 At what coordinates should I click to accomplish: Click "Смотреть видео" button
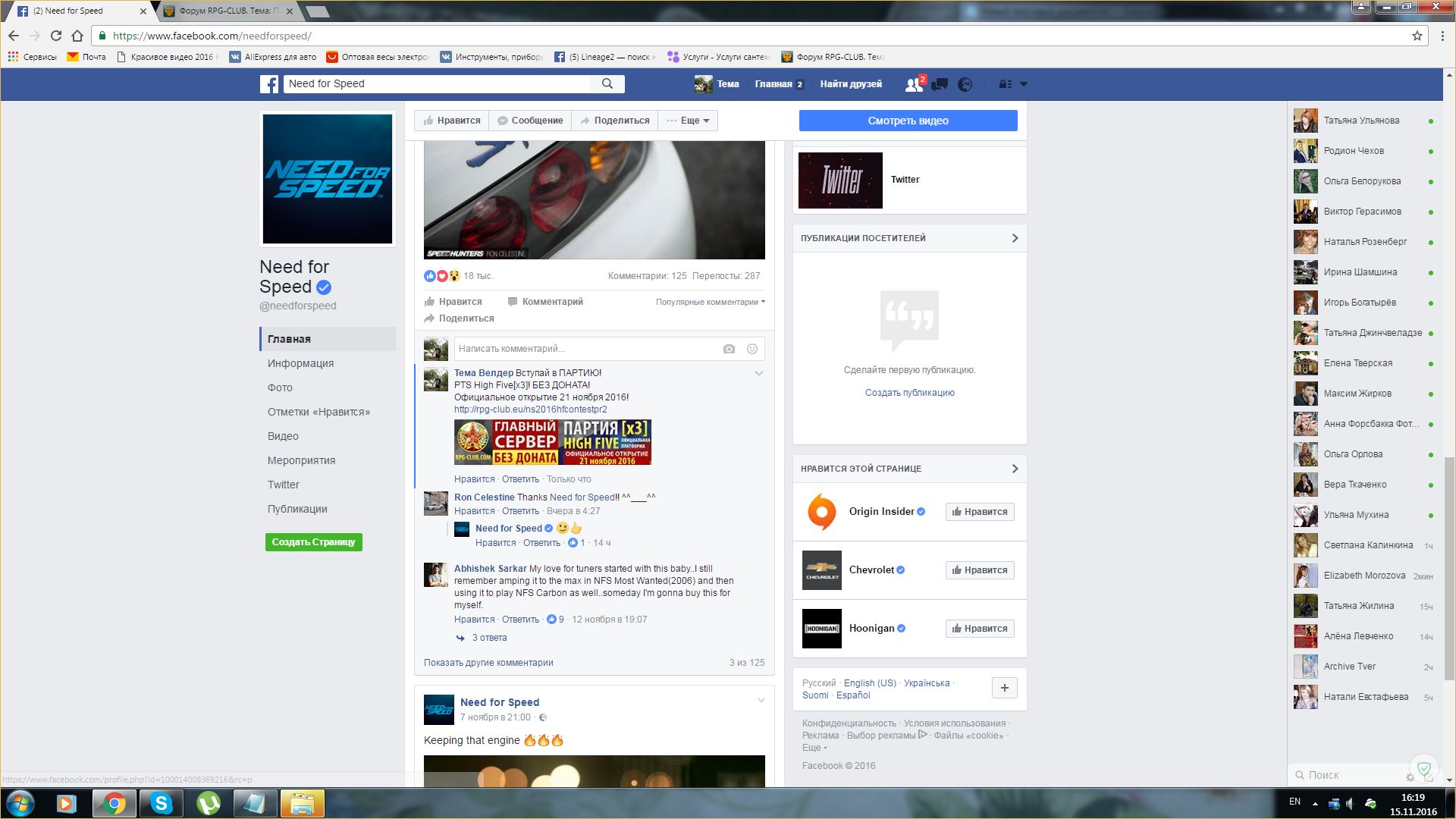[x=908, y=121]
